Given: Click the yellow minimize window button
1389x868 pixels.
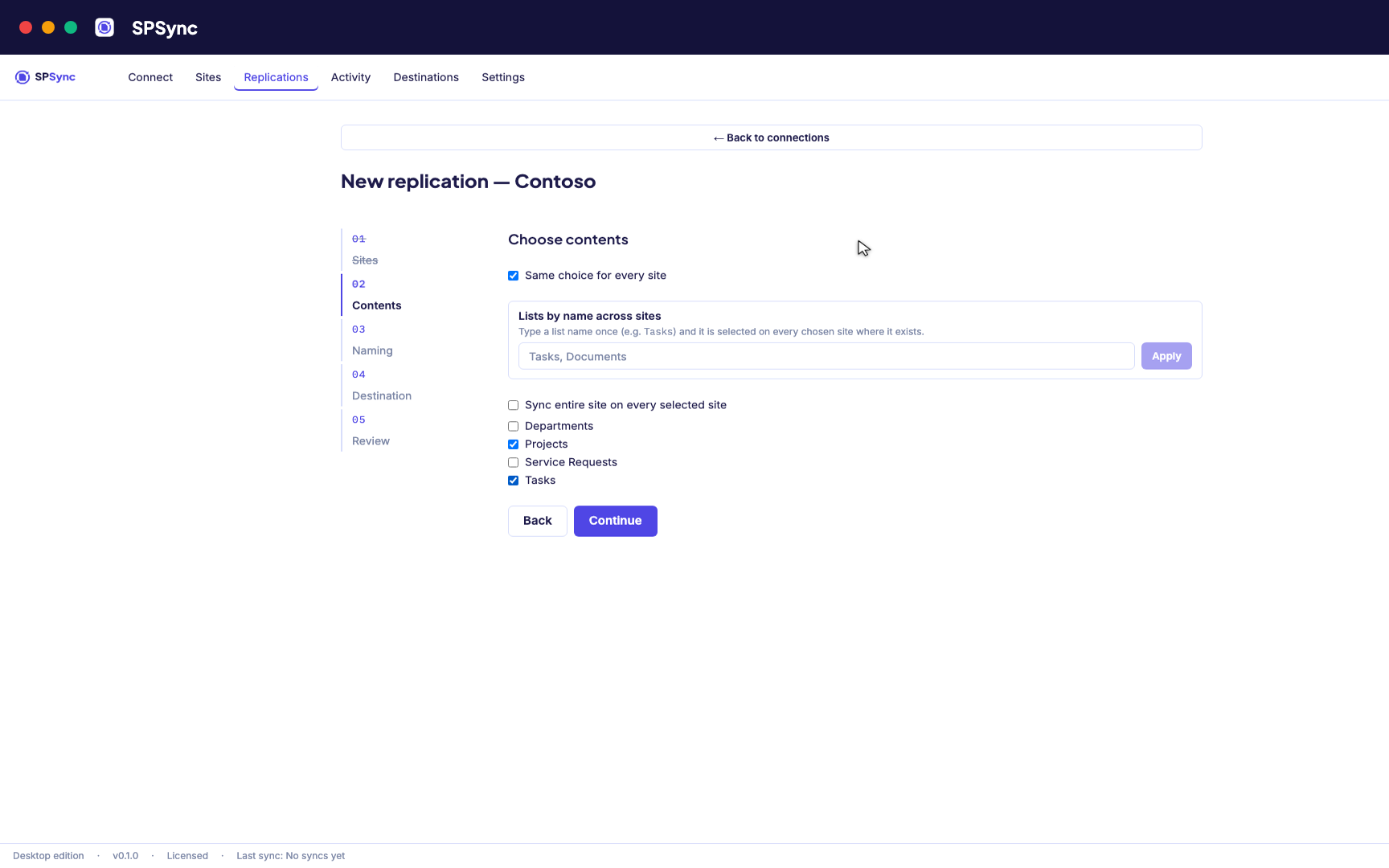Looking at the screenshot, I should [x=48, y=27].
